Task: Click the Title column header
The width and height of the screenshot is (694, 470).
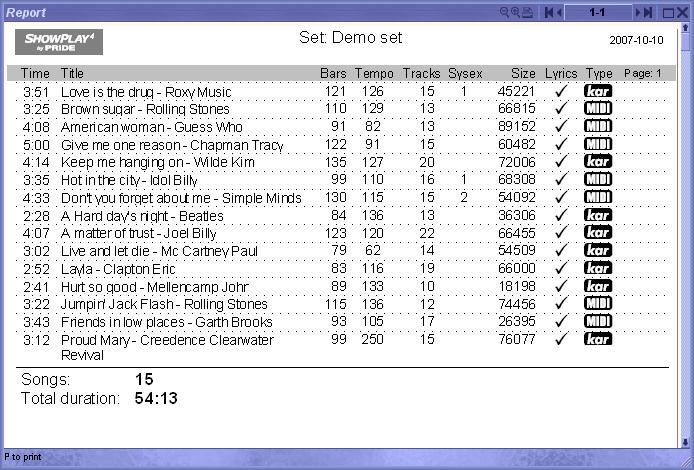Action: (x=72, y=73)
